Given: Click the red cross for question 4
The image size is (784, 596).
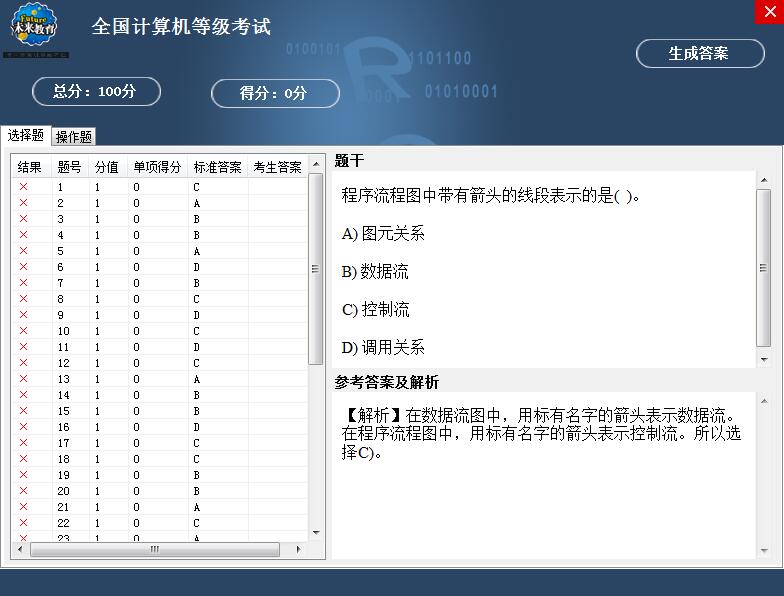Looking at the screenshot, I should 24,234.
